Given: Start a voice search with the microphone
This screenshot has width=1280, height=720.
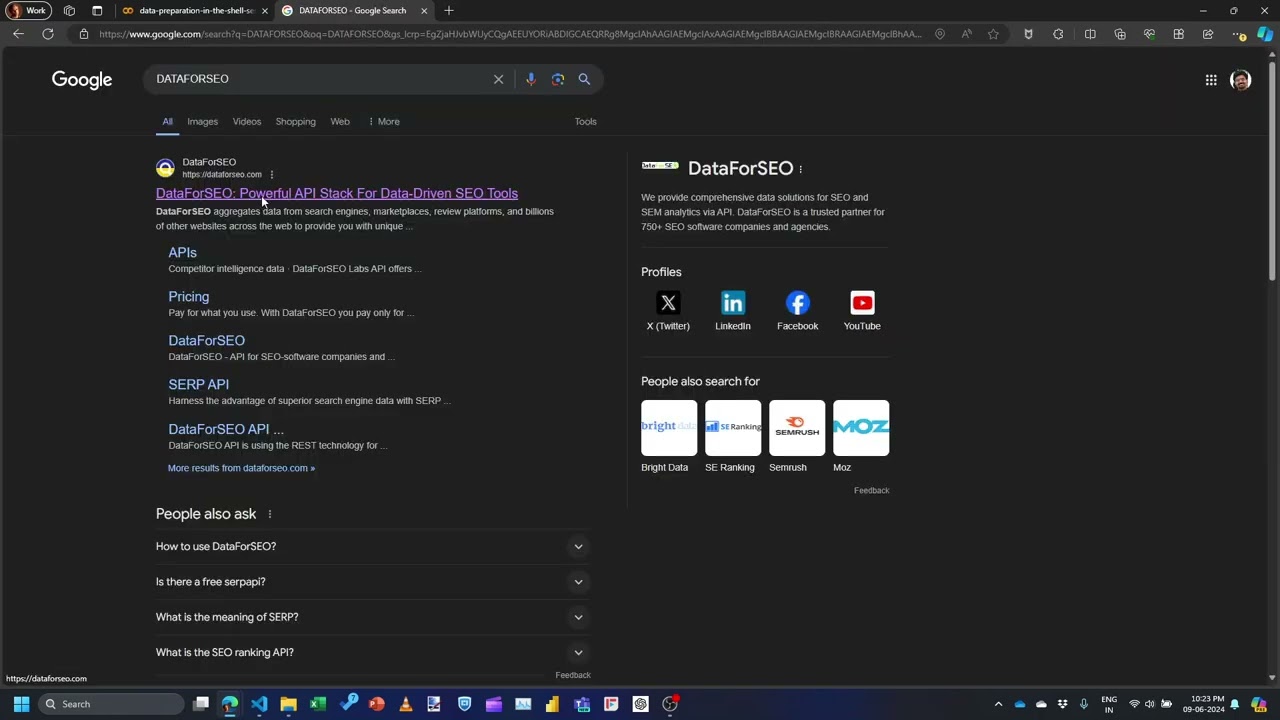Looking at the screenshot, I should tap(531, 79).
